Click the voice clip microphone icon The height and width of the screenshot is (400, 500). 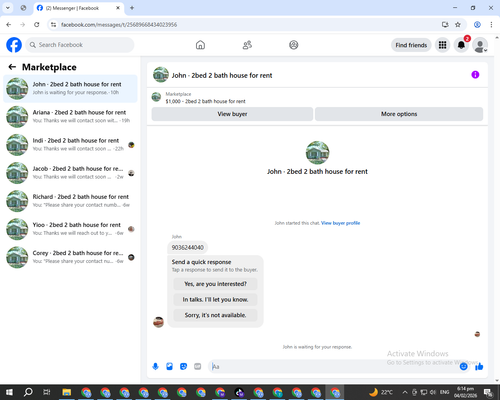pyautogui.click(x=155, y=367)
